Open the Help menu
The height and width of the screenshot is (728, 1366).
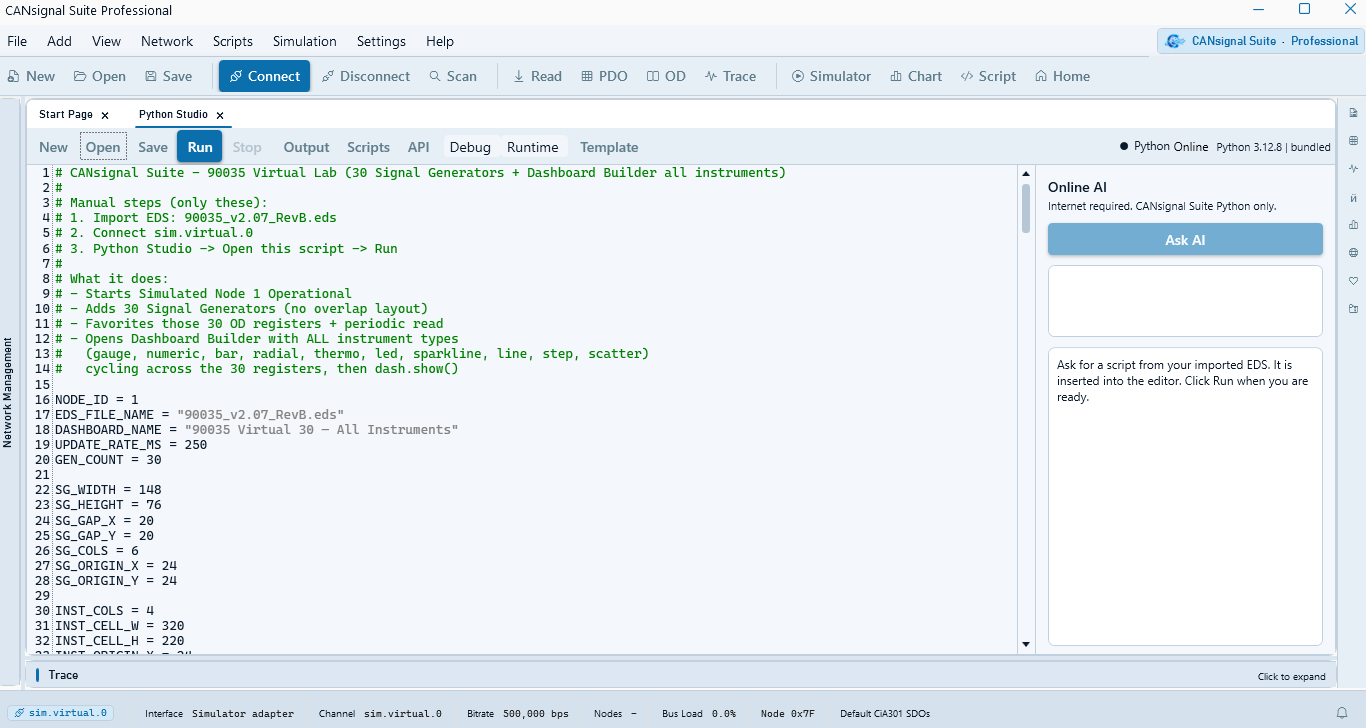(440, 41)
